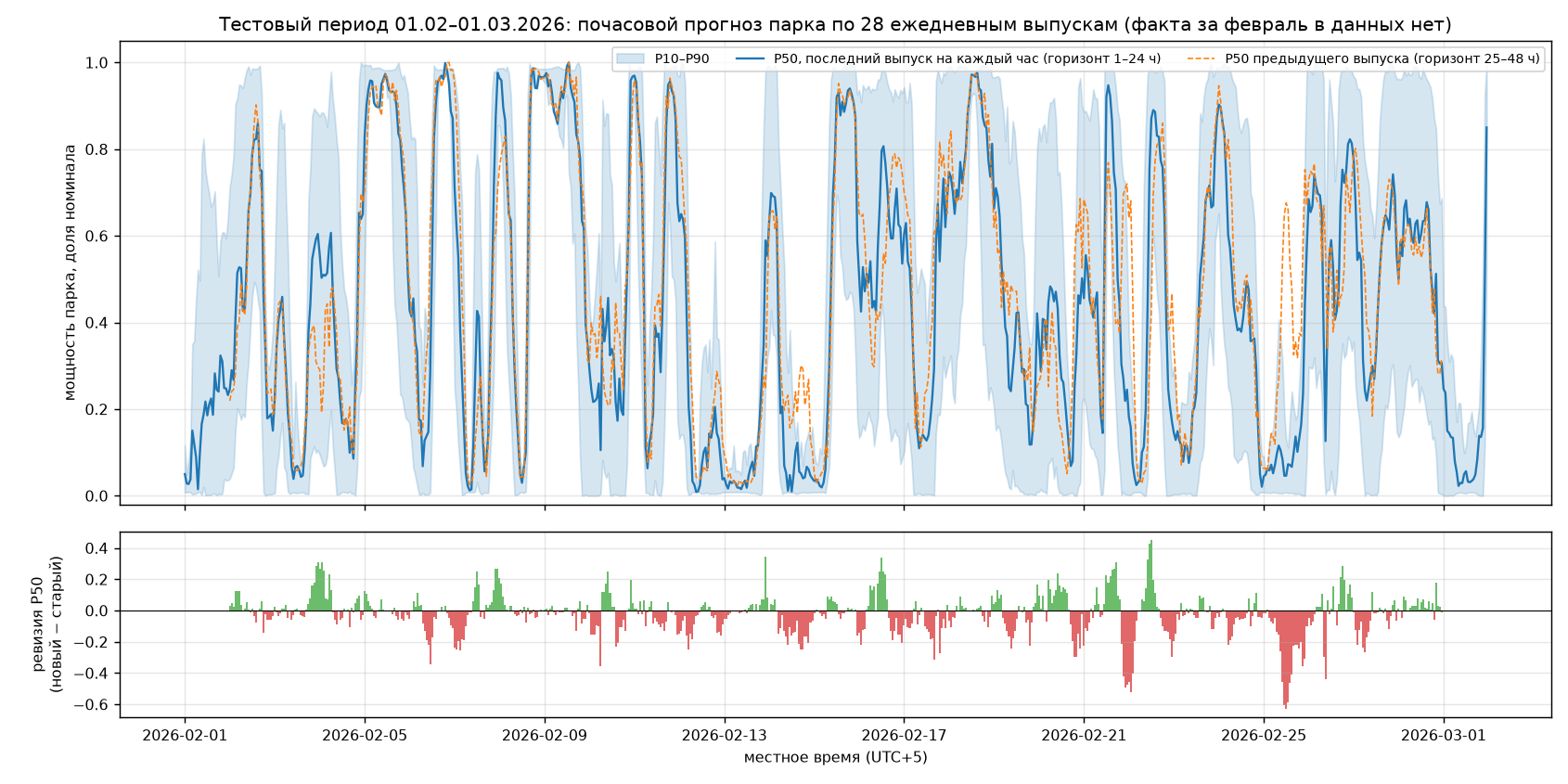1568x784 pixels.
Task: Click the revision chart y-tick "−0.6"
Action: 92,705
